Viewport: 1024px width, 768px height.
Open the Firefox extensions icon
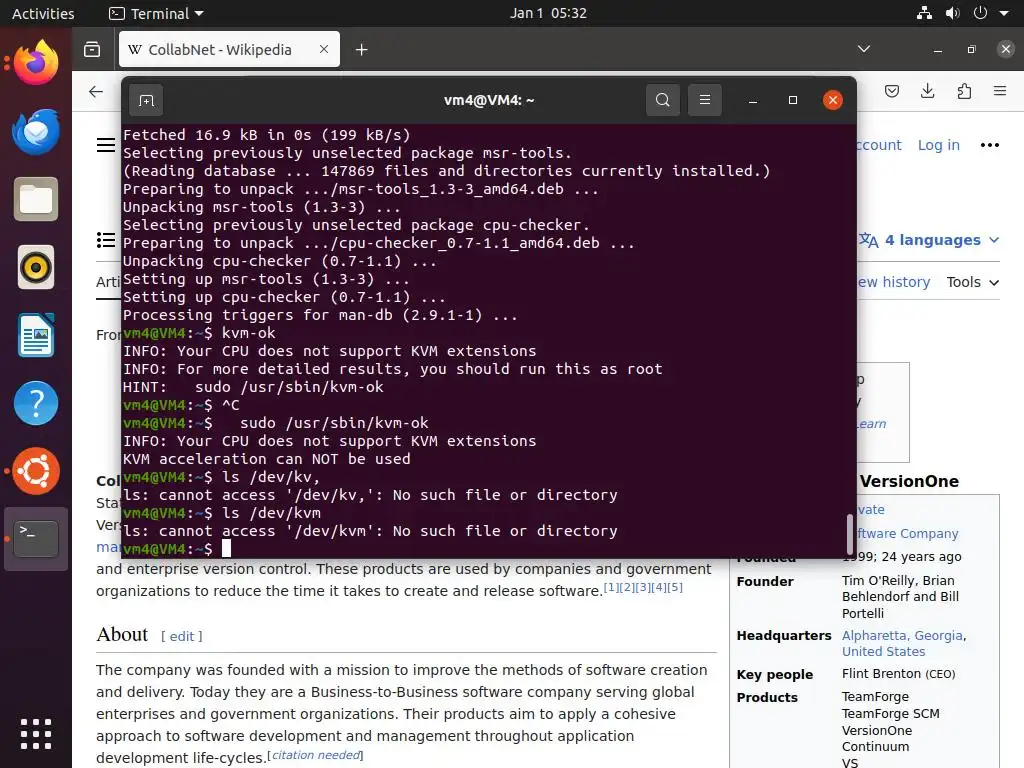click(x=964, y=91)
